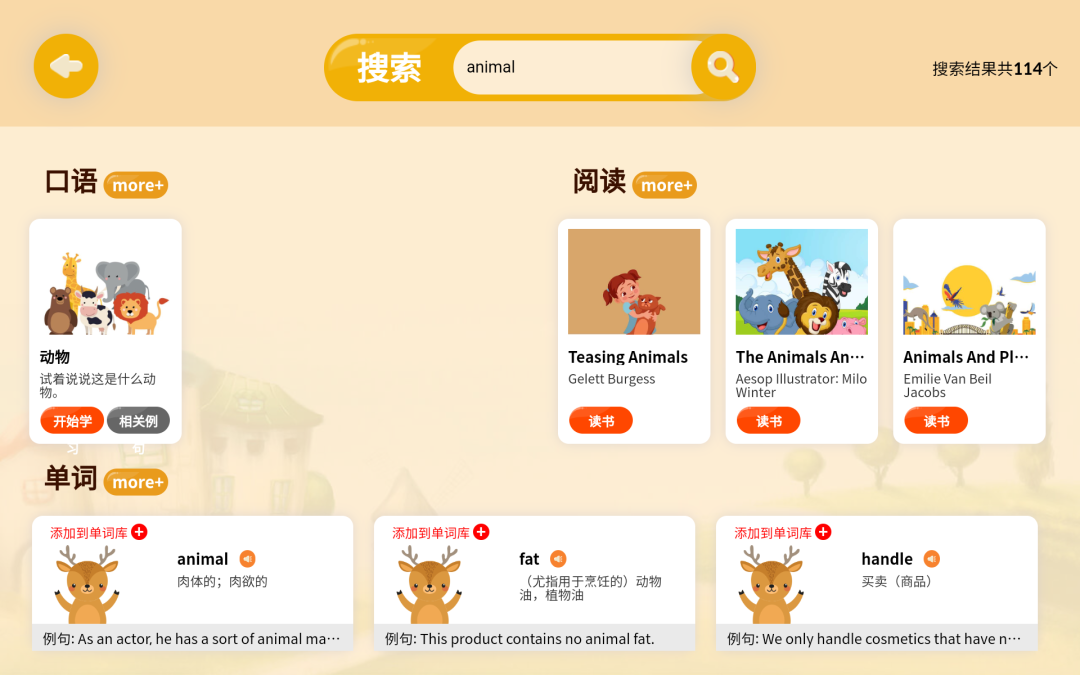Read the Teasing Animals book

pos(601,421)
